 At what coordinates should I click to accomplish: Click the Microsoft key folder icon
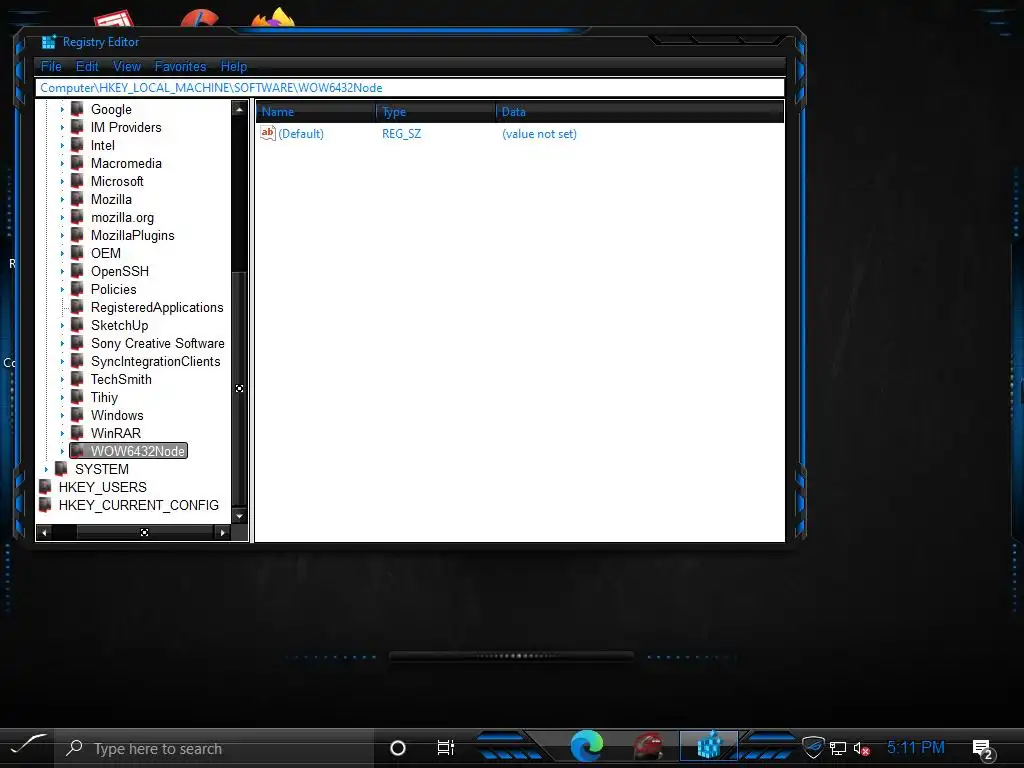coord(77,180)
